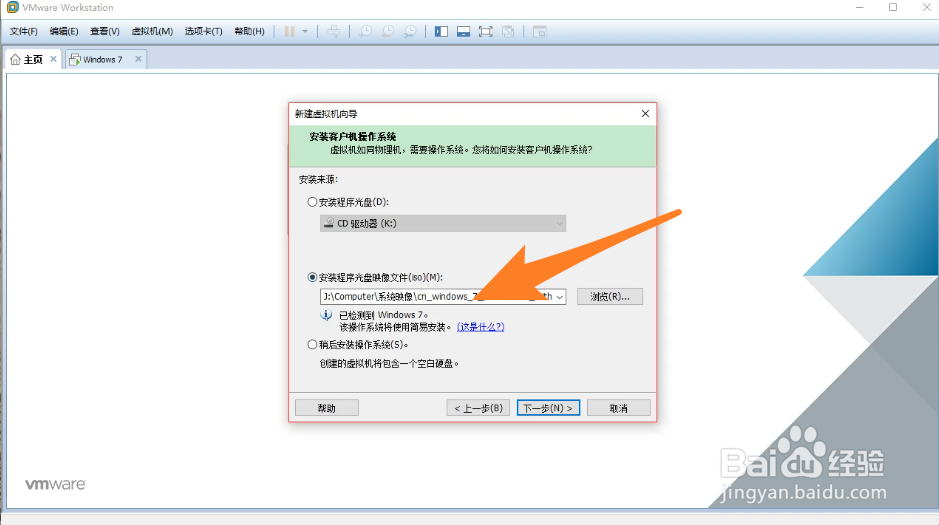Expand the ISO path combo box arrow
Screen dimensions: 939x525
tap(559, 296)
